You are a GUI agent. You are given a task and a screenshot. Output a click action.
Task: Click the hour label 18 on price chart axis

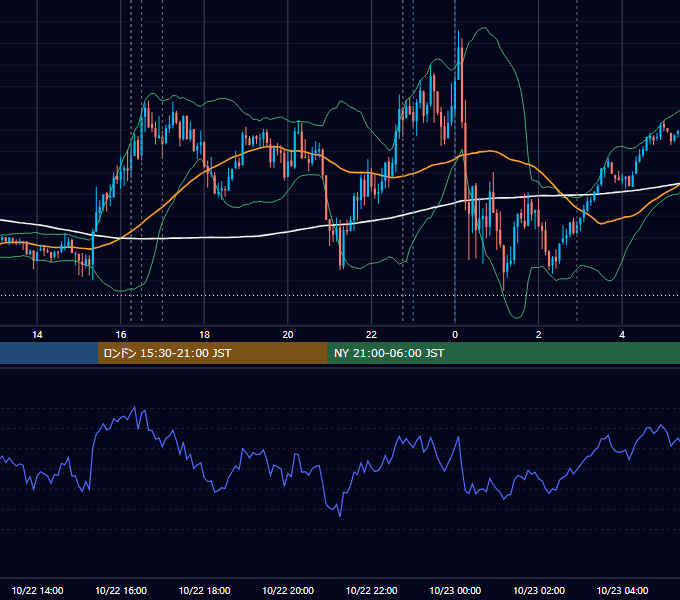coord(204,335)
